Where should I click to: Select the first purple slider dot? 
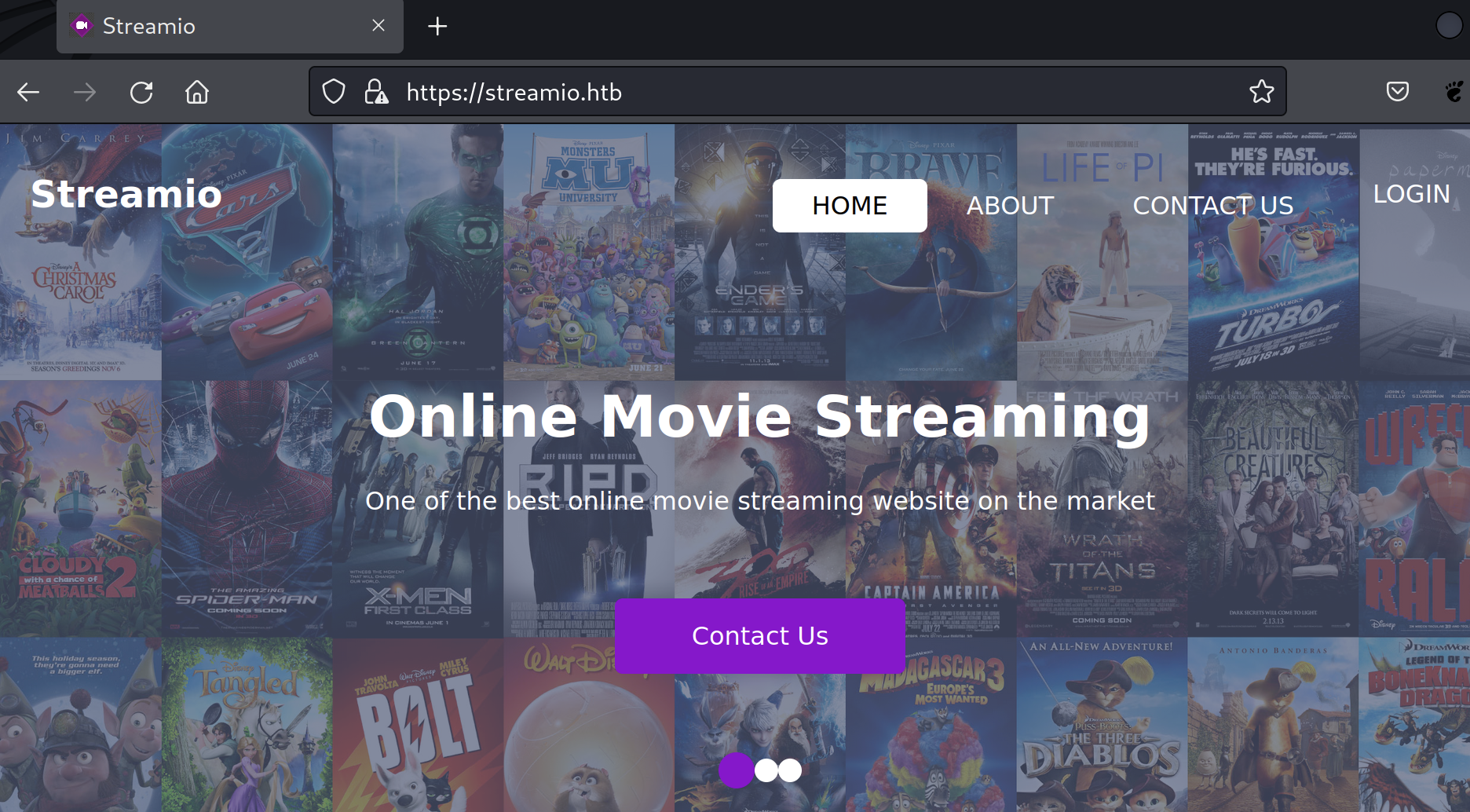click(736, 770)
